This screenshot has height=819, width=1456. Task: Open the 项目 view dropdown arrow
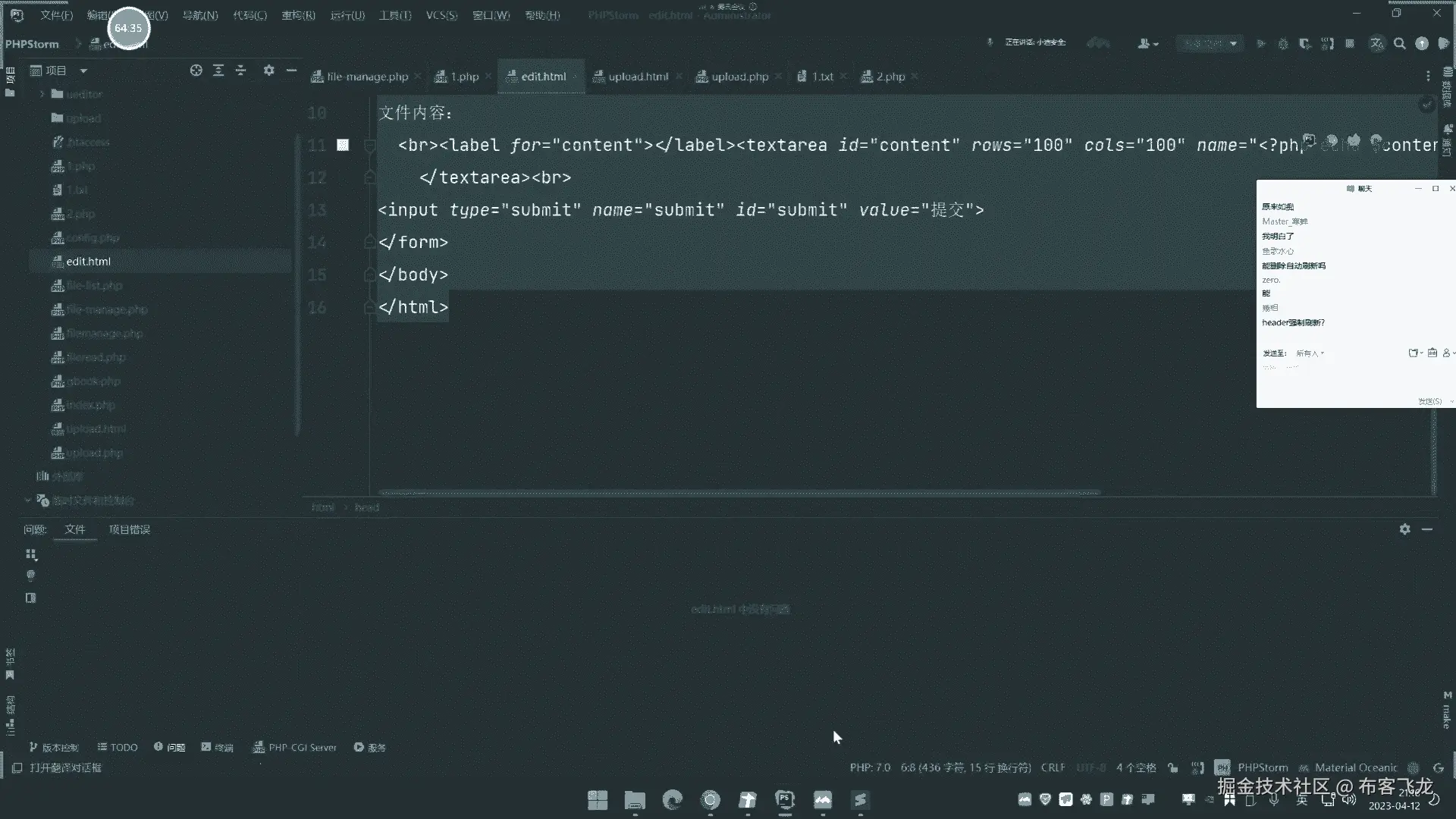pyautogui.click(x=83, y=71)
